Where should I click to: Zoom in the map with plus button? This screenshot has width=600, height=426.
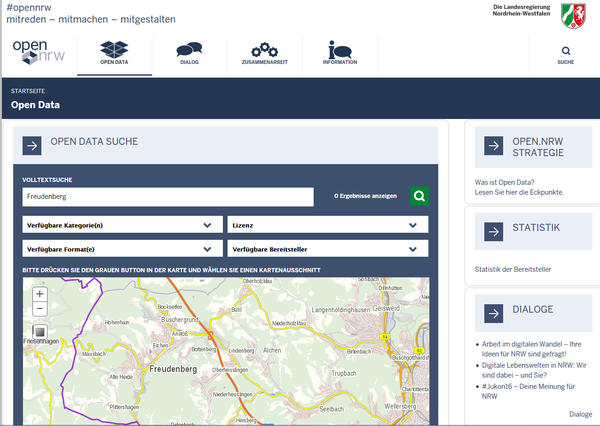(x=40, y=294)
